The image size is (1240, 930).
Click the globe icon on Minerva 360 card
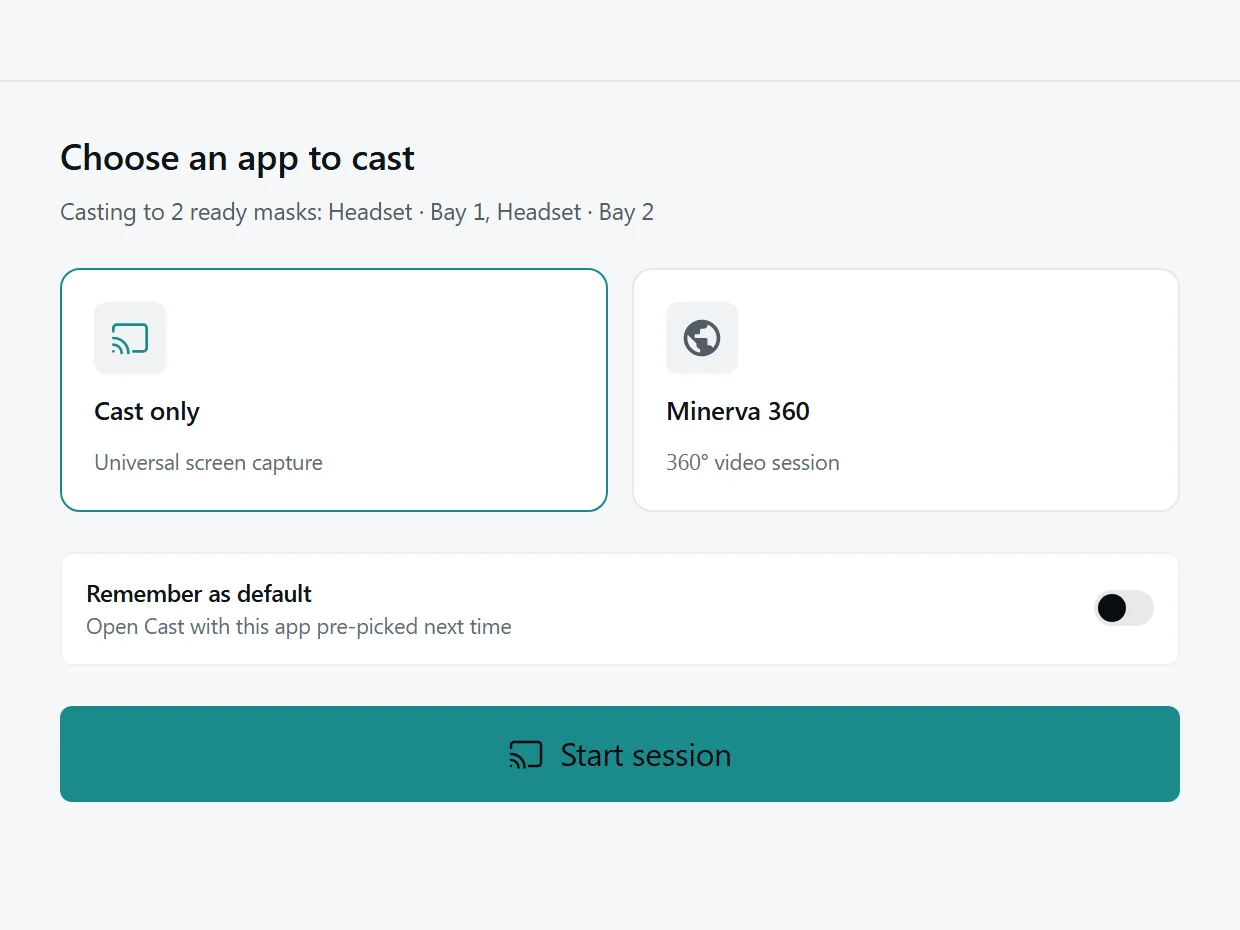coord(702,338)
